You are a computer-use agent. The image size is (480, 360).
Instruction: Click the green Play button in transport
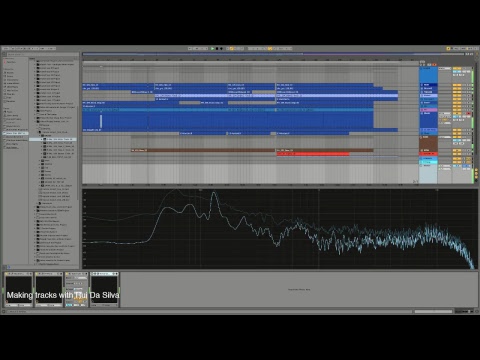tap(212, 49)
